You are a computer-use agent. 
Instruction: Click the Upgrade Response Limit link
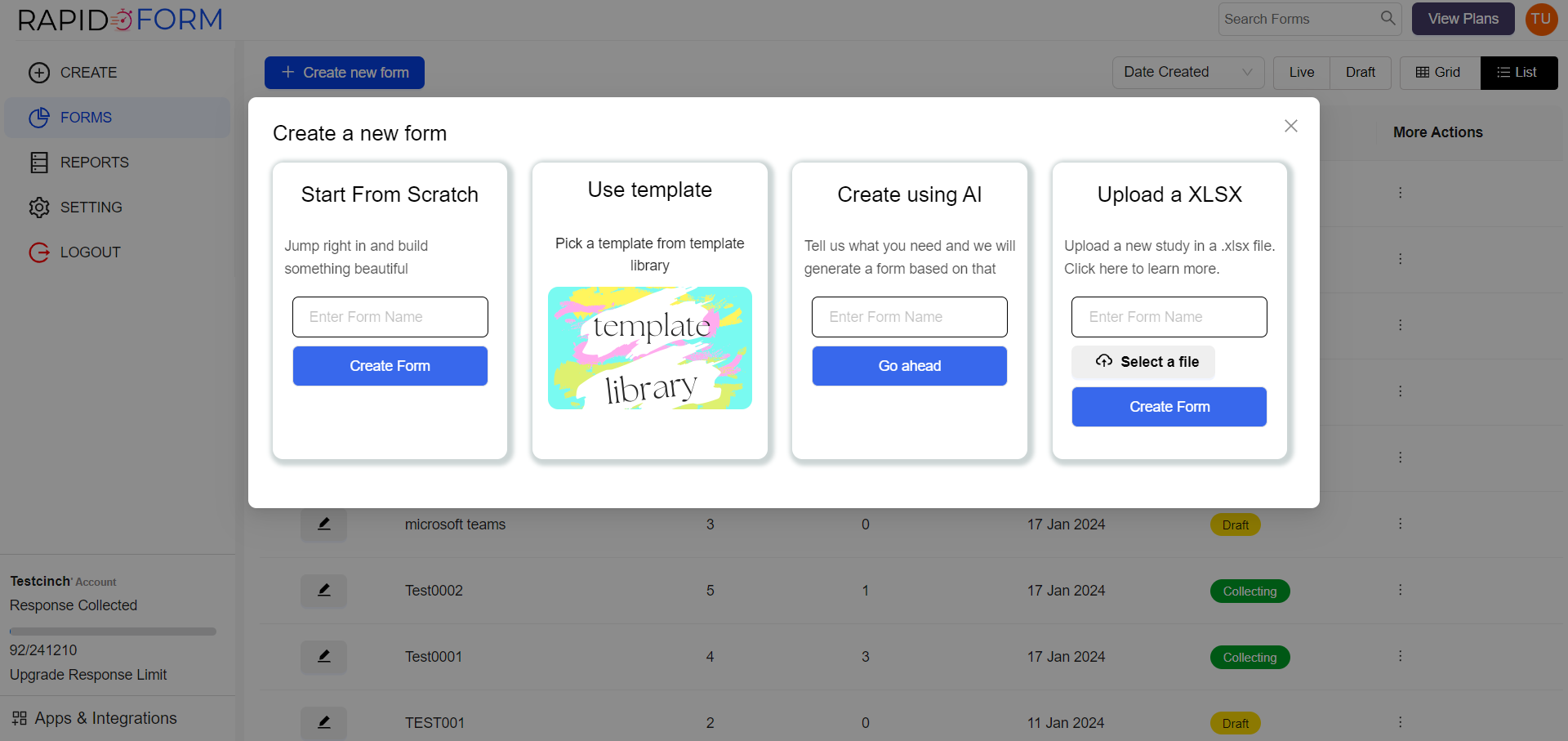tap(88, 675)
